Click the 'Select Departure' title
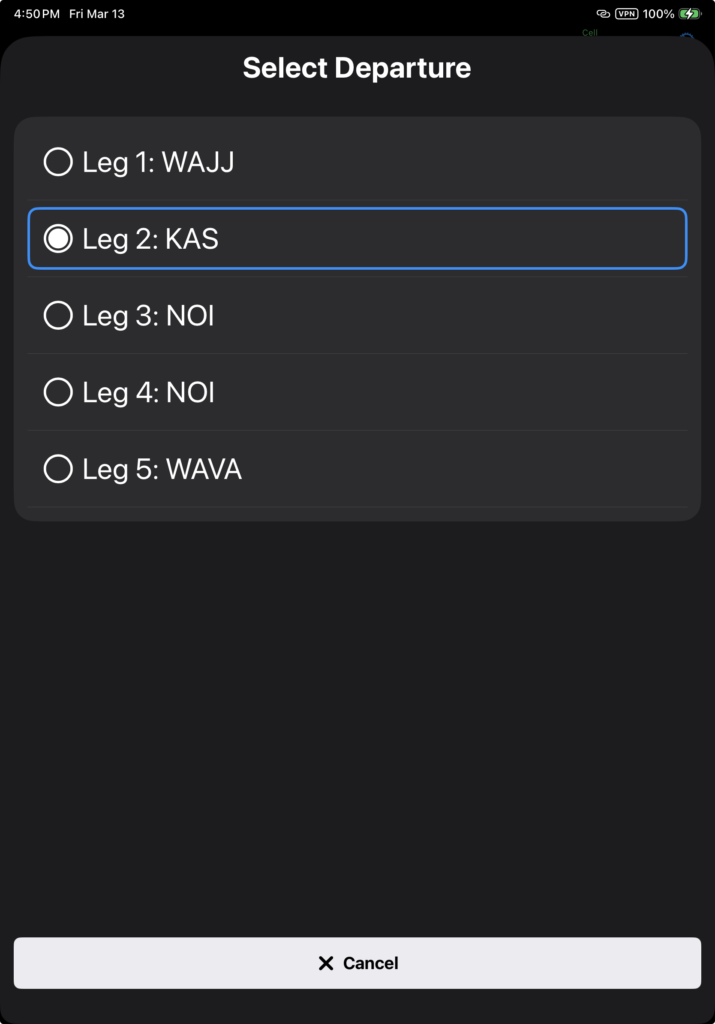Viewport: 715px width, 1024px height. coord(357,68)
